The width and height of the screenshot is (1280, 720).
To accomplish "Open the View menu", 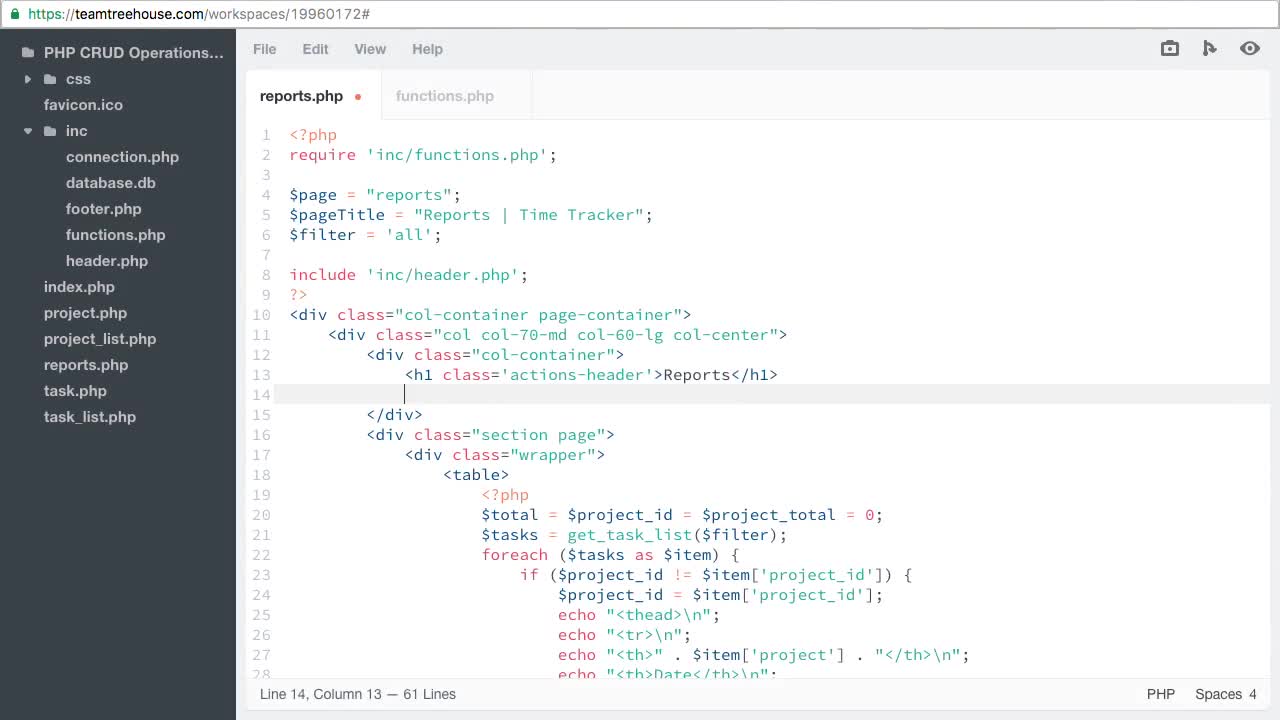I will coord(370,49).
